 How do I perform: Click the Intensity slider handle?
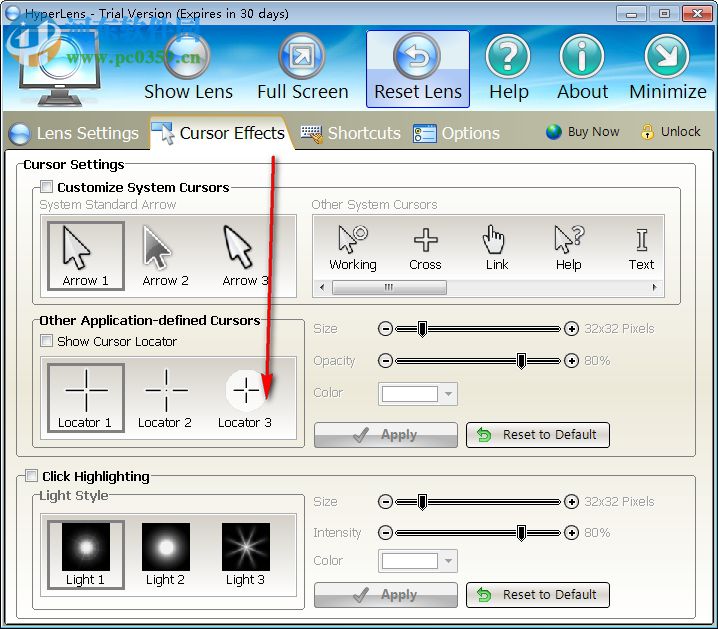(x=521, y=533)
